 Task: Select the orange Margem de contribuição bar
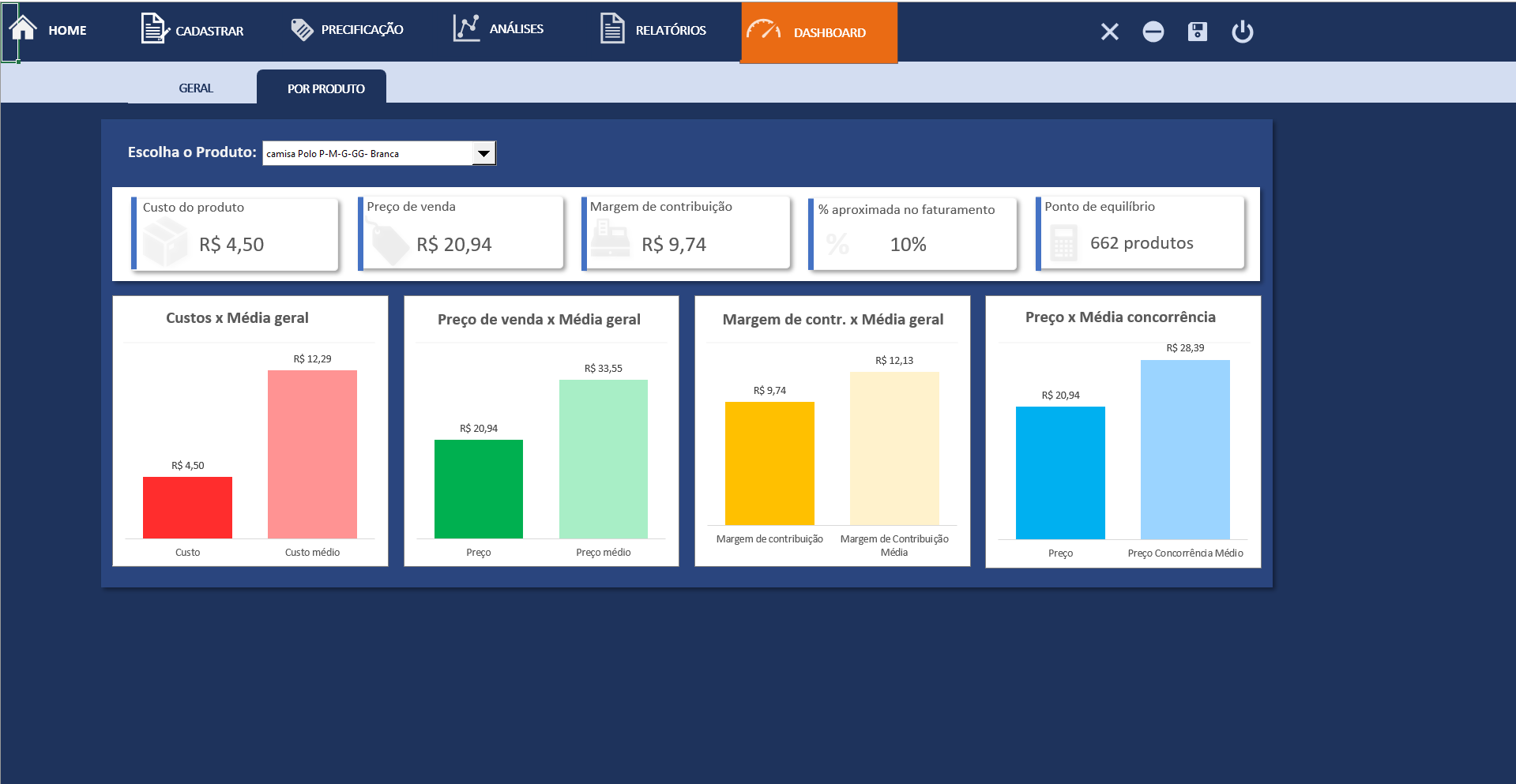769,463
